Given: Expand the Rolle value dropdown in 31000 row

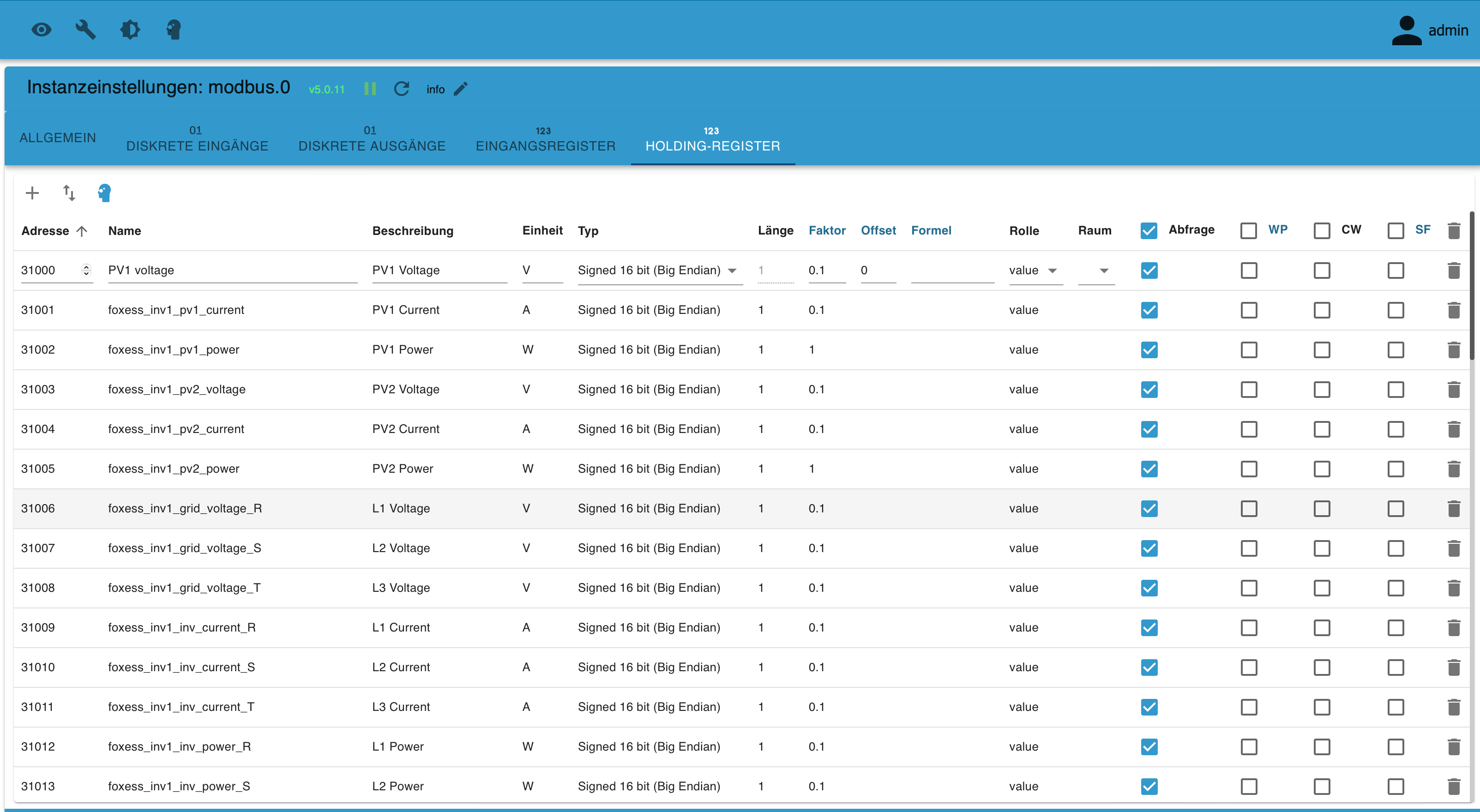Looking at the screenshot, I should [1034, 271].
